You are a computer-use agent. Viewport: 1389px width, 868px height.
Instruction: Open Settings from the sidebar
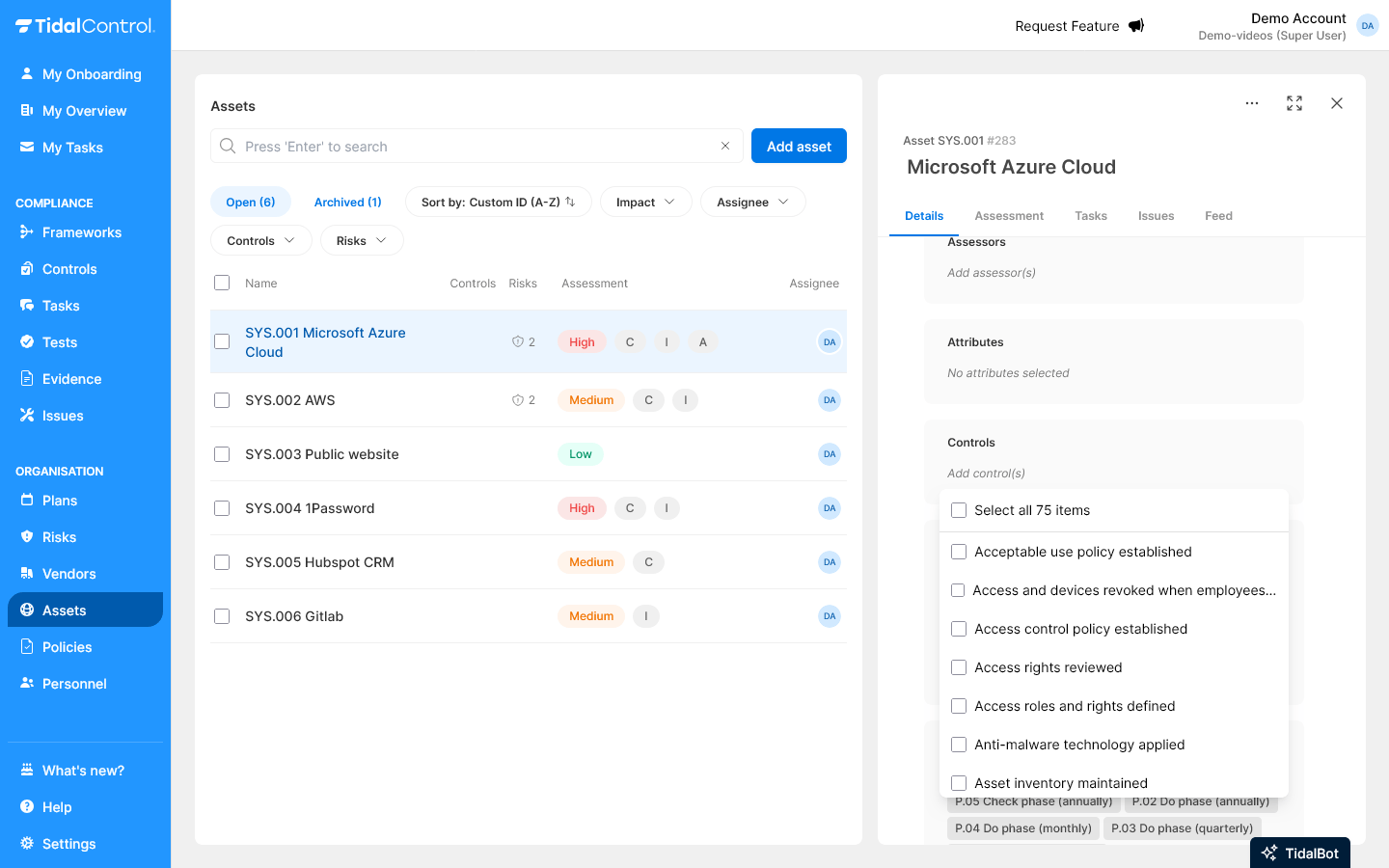click(x=68, y=844)
